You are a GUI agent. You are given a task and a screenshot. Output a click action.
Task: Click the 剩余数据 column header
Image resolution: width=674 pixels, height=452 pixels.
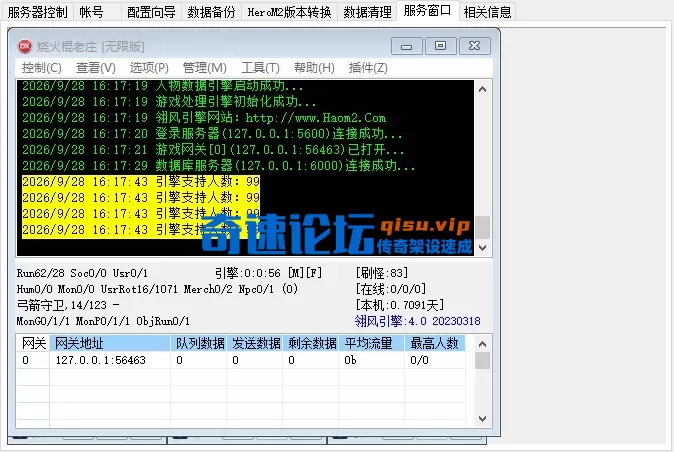tap(311, 343)
